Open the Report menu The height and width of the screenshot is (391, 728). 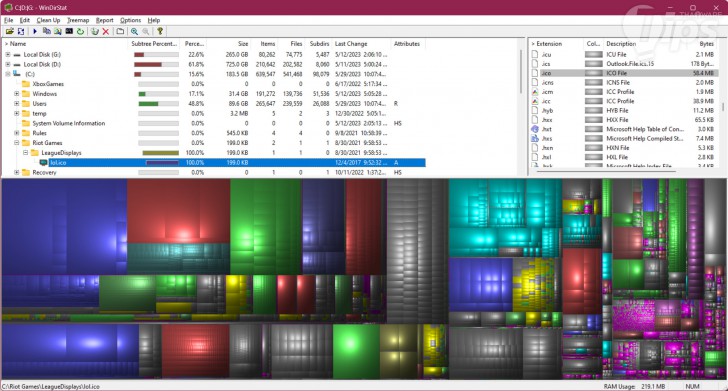click(x=104, y=20)
